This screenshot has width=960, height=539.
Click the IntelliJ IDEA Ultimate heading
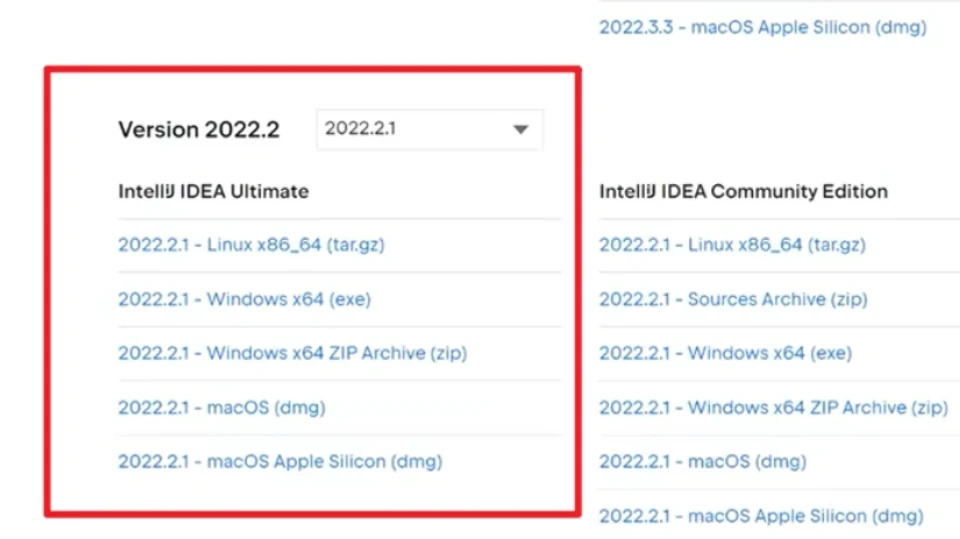pos(213,191)
